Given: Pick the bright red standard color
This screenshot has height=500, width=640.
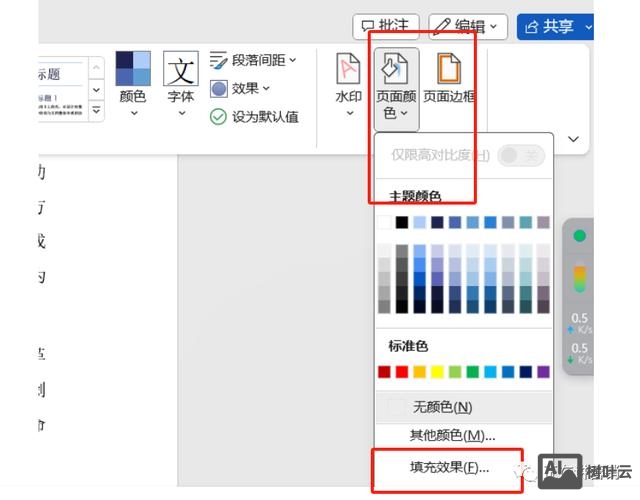Looking at the screenshot, I should (402, 372).
